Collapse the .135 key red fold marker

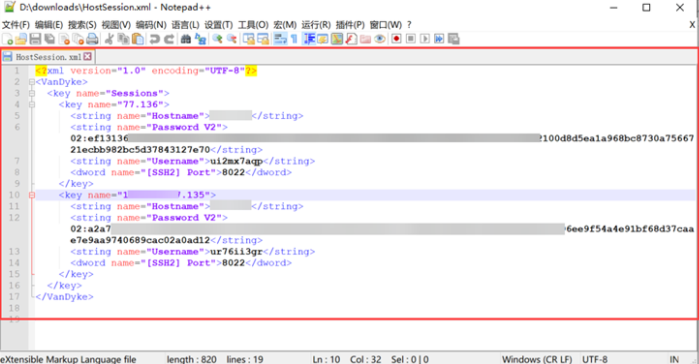coord(32,195)
